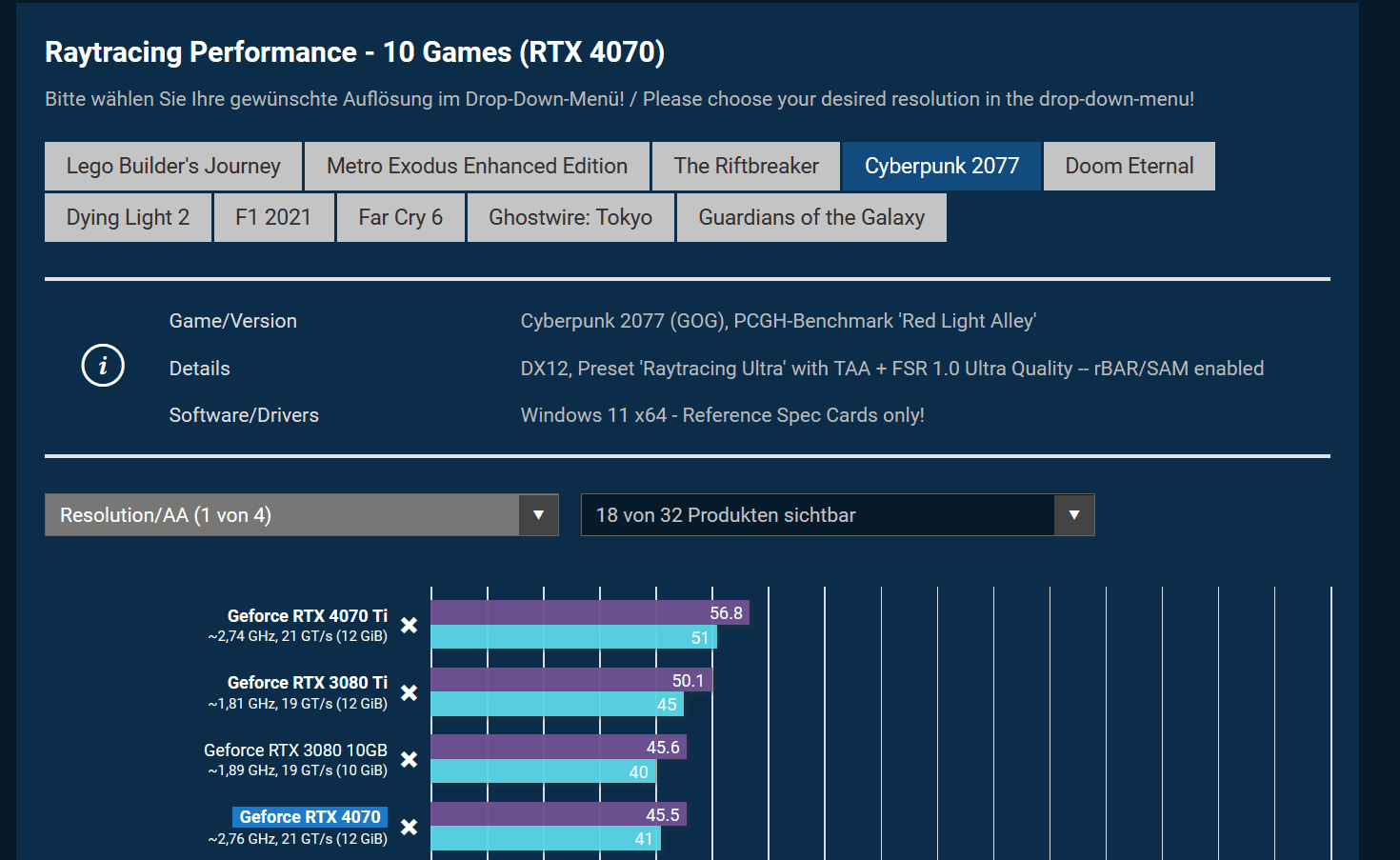Click X next to Geforce RTX 4070
The height and width of the screenshot is (860, 1400).
(x=409, y=827)
